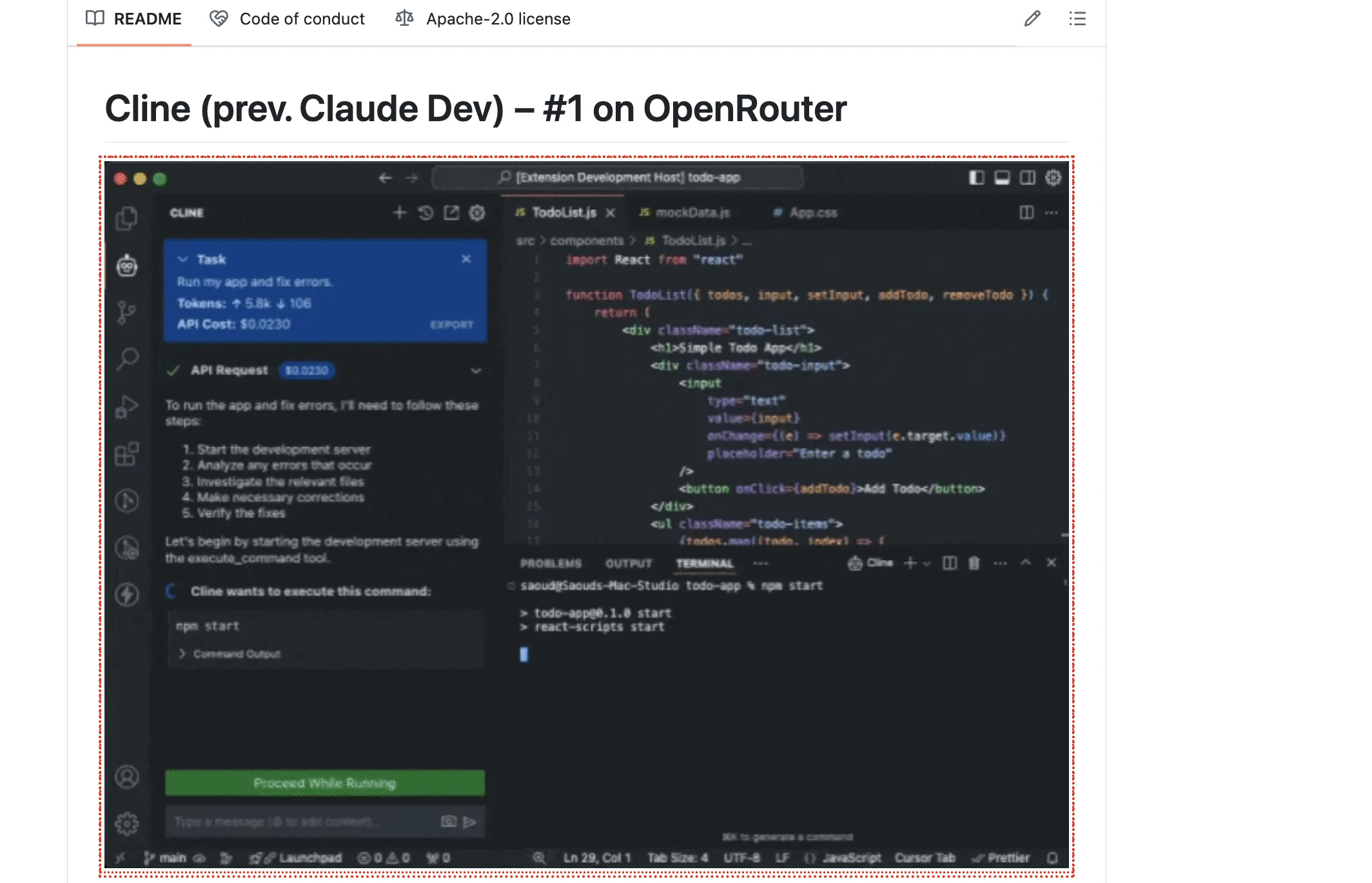Viewport: 1372px width, 883px height.
Task: Switch to the mockData.js tab
Action: click(685, 213)
